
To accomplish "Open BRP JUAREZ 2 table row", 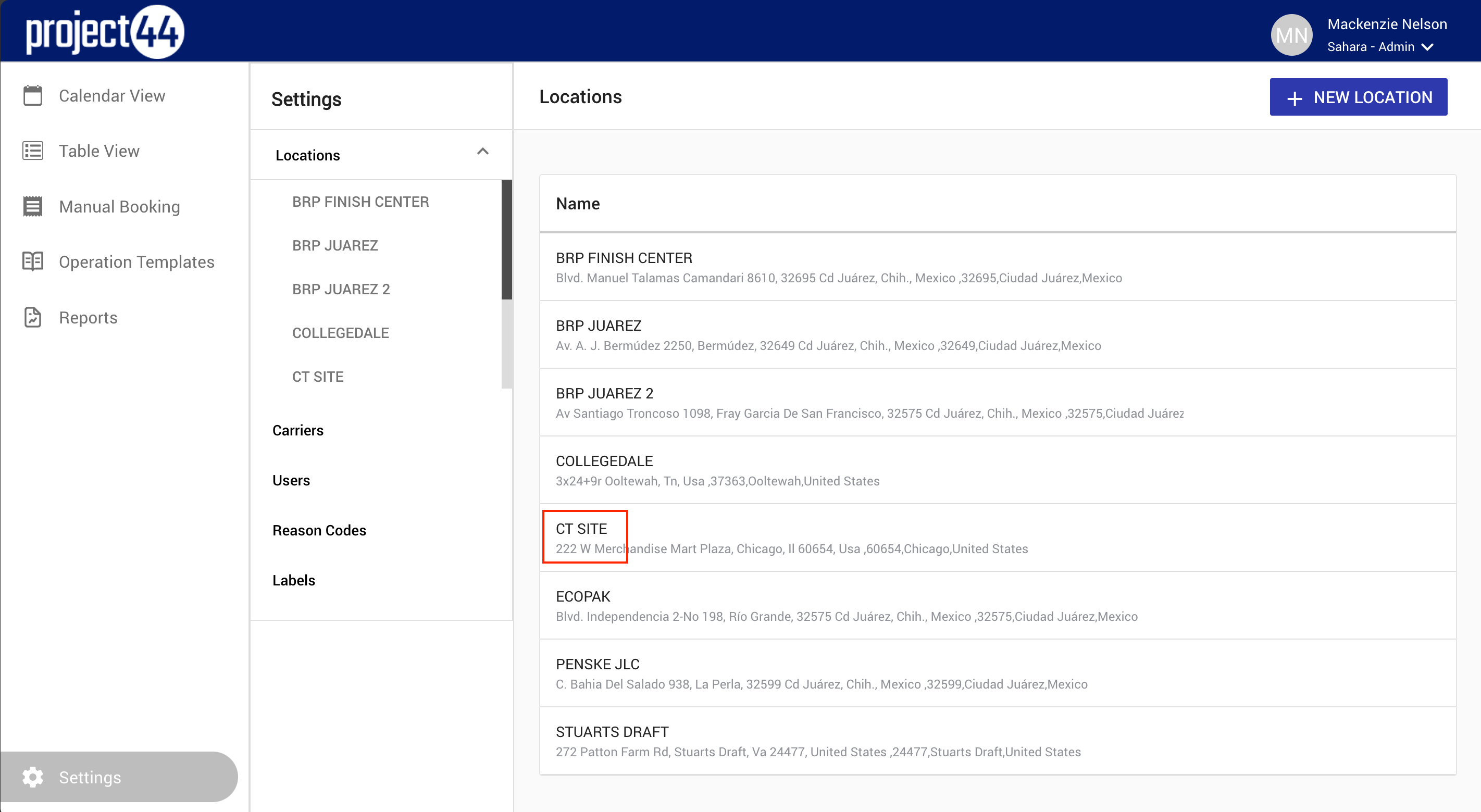I will tap(998, 402).
